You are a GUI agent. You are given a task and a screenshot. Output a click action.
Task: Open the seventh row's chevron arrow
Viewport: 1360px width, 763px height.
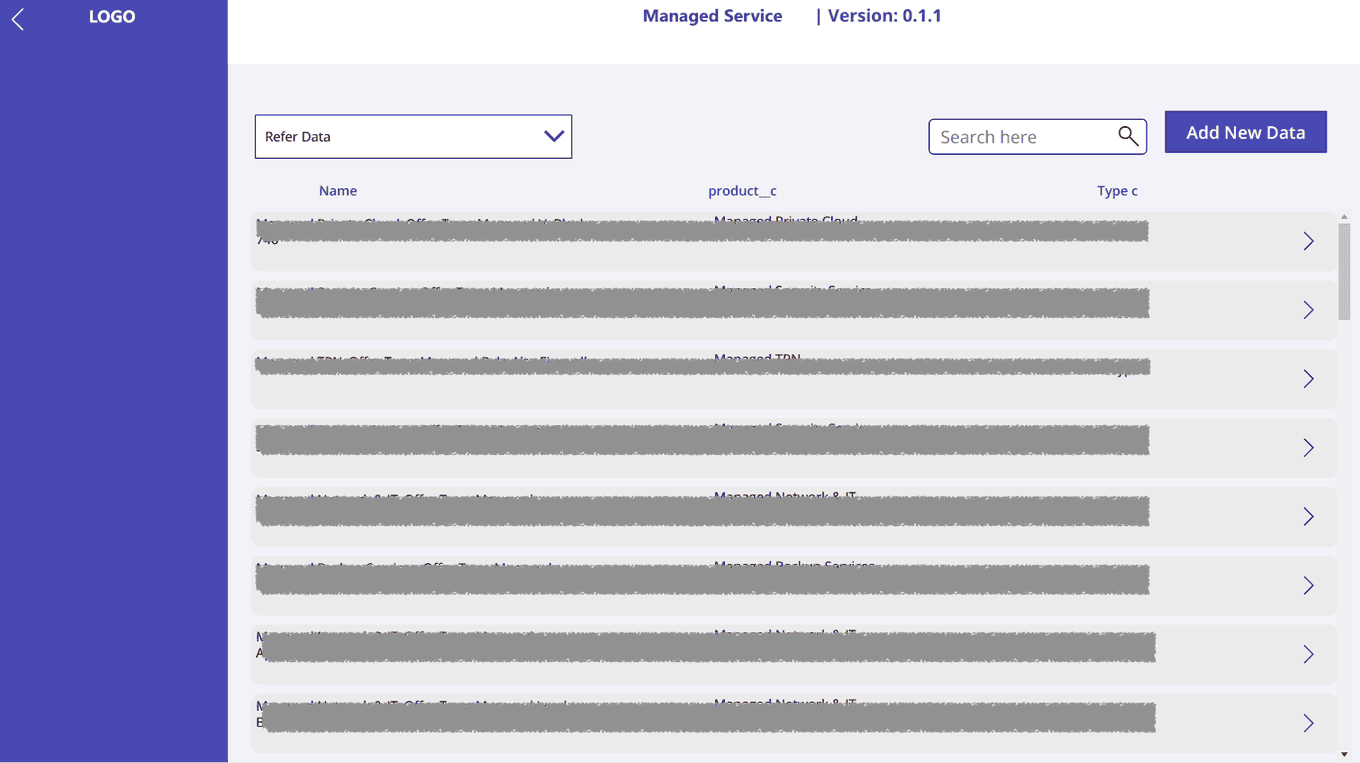tap(1308, 655)
